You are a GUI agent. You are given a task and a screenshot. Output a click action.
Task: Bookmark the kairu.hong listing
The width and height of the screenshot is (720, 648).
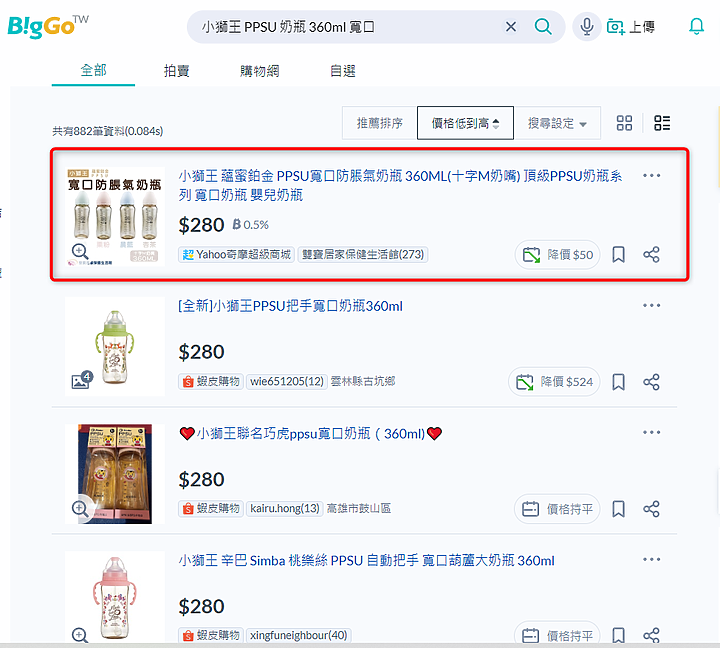tap(619, 509)
